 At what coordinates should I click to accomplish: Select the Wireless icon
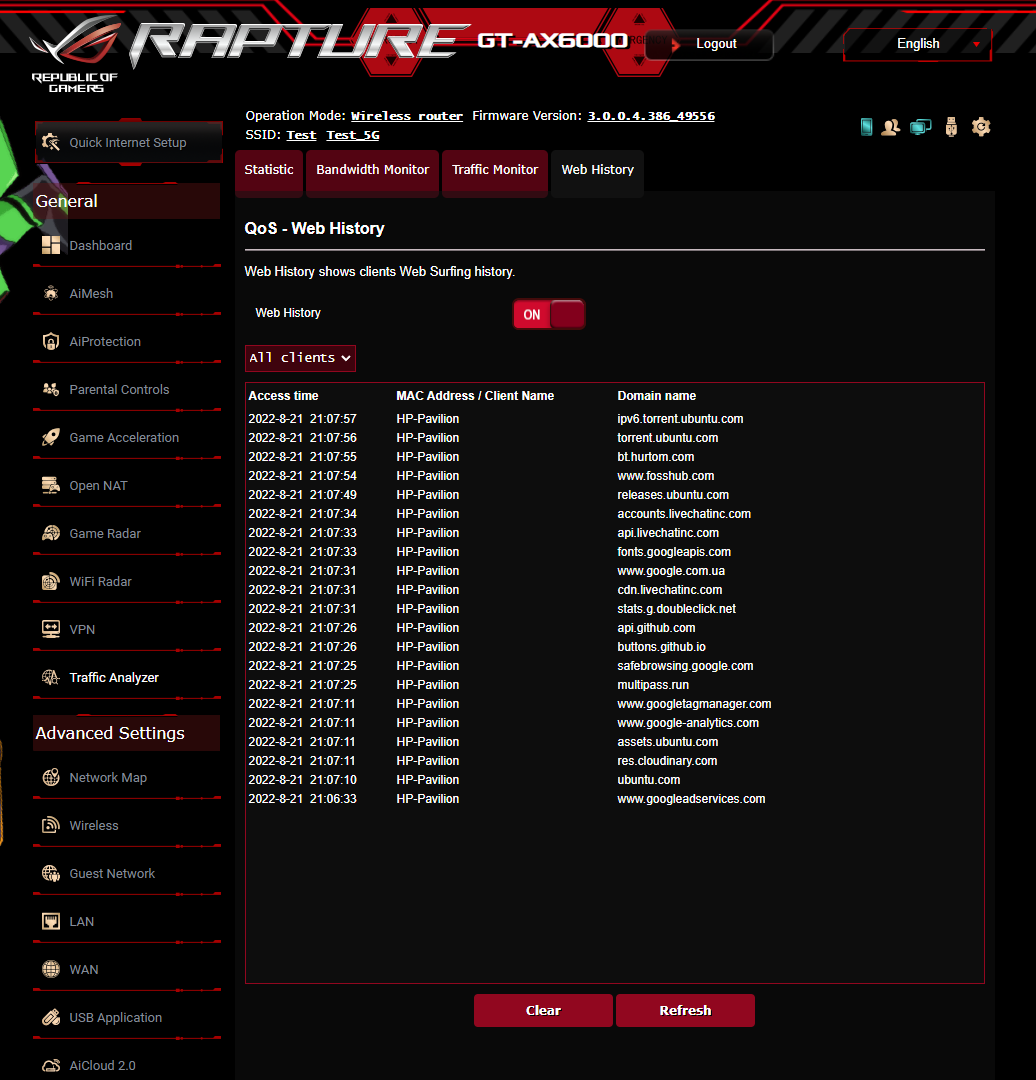pos(51,825)
